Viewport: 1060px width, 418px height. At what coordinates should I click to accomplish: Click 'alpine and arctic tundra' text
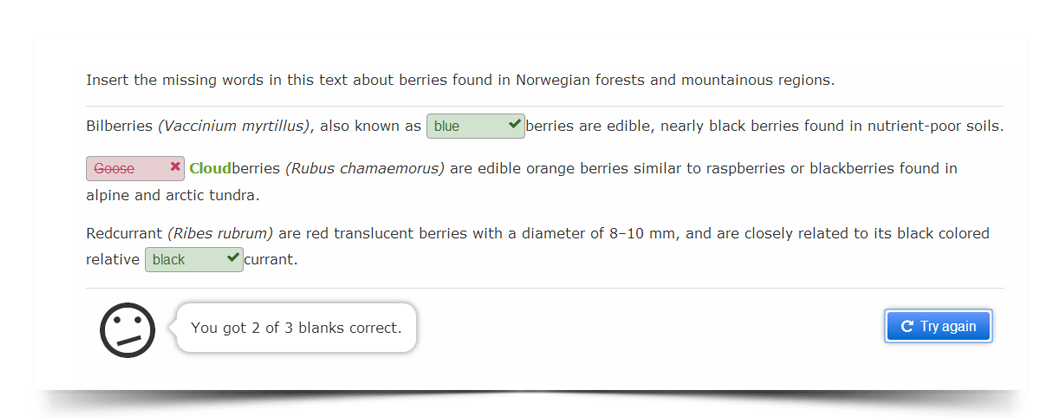click(172, 196)
